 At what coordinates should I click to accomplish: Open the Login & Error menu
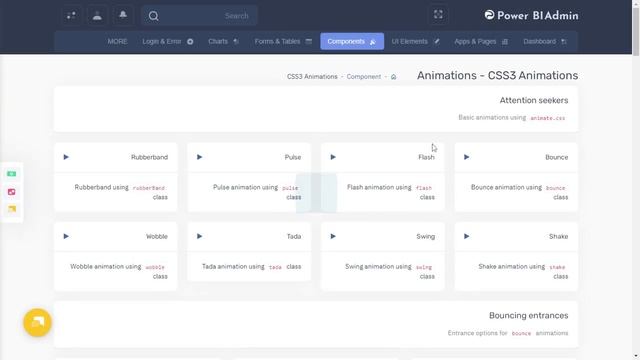tap(167, 41)
